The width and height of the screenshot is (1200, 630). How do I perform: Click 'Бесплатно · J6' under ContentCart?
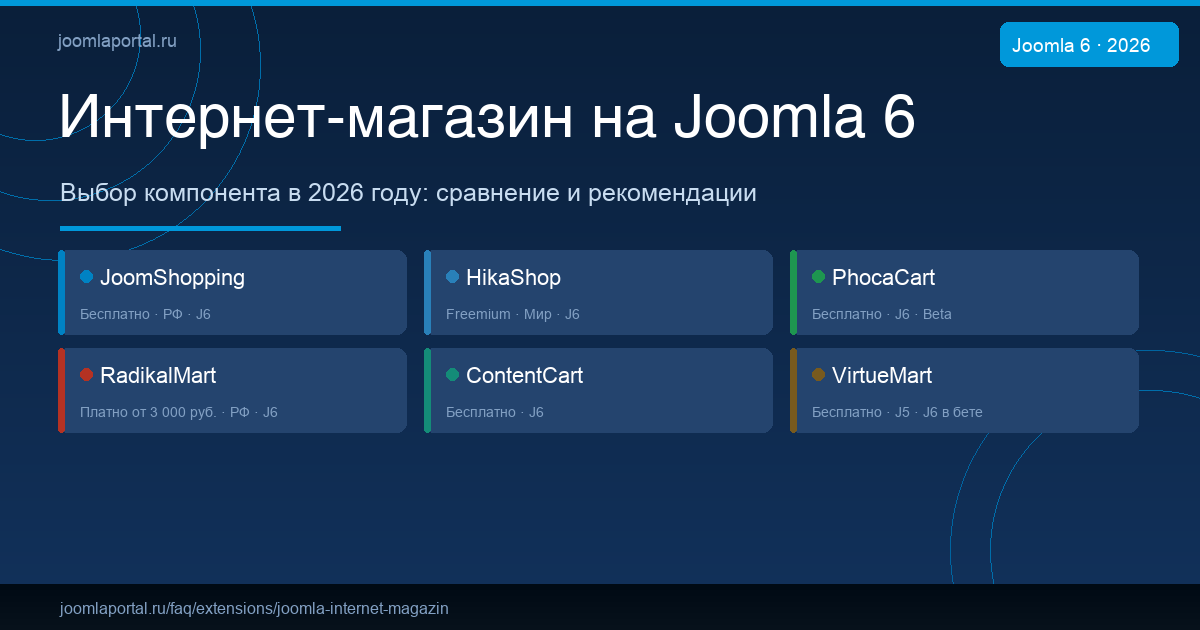tap(494, 412)
